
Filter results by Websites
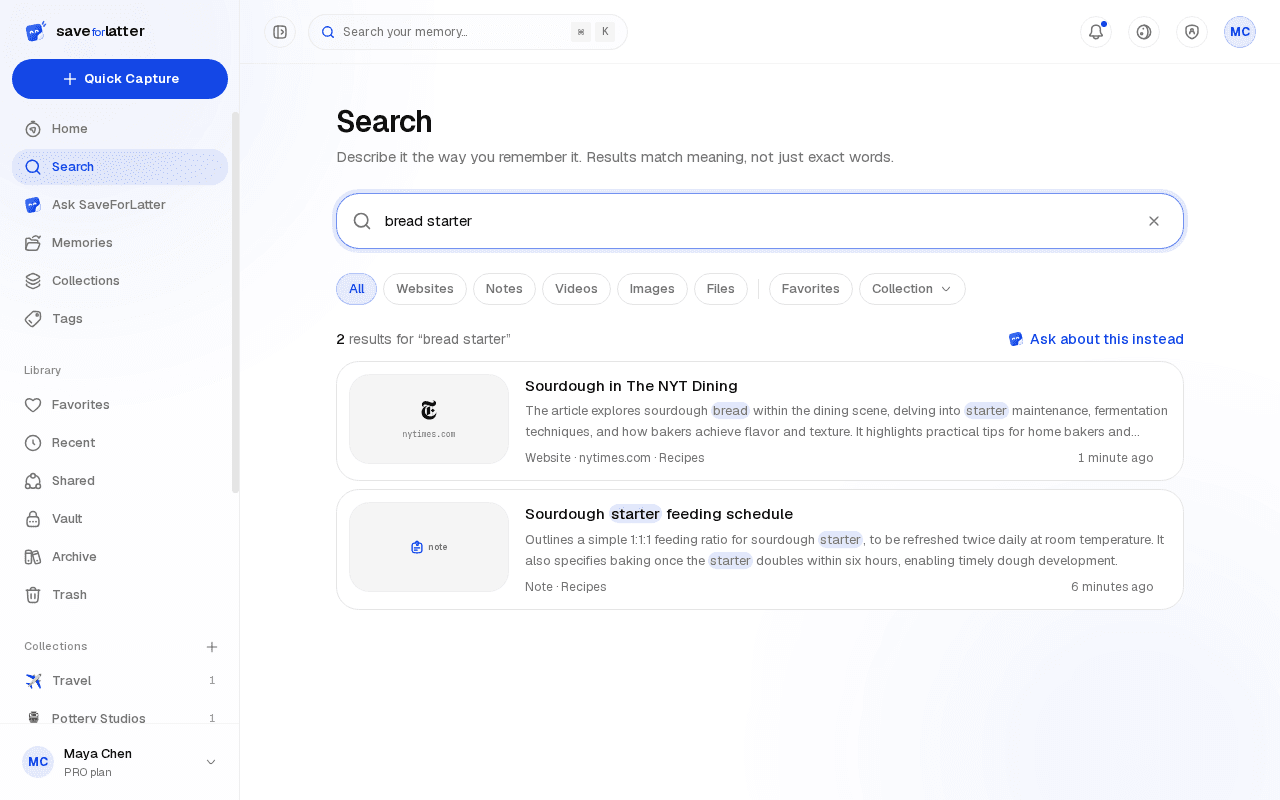click(x=425, y=289)
